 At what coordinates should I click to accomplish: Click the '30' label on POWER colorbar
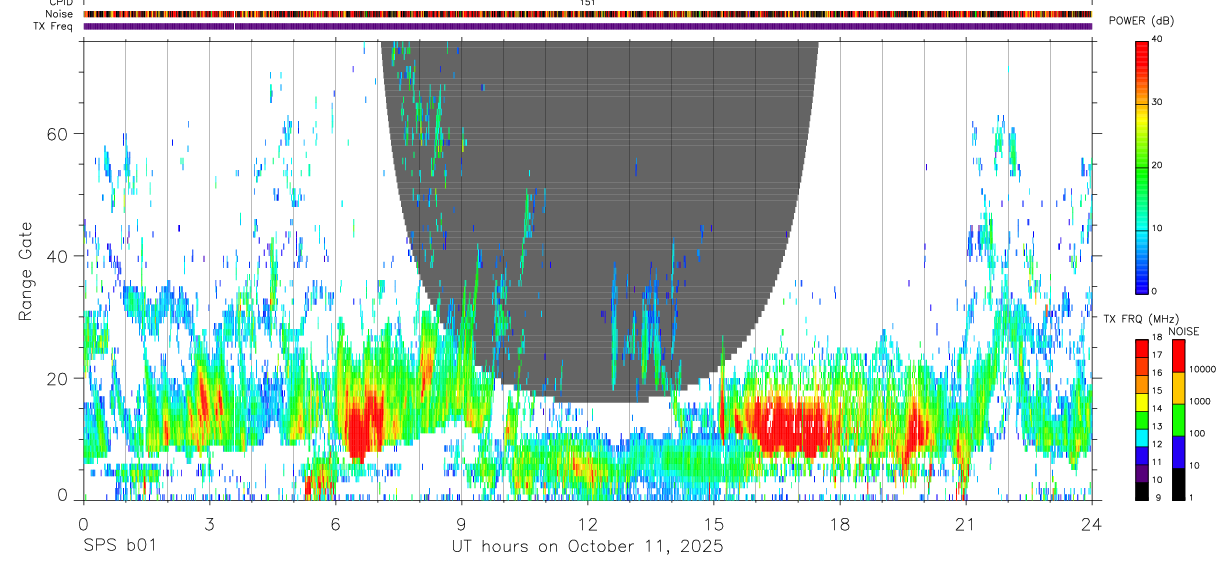[1156, 103]
